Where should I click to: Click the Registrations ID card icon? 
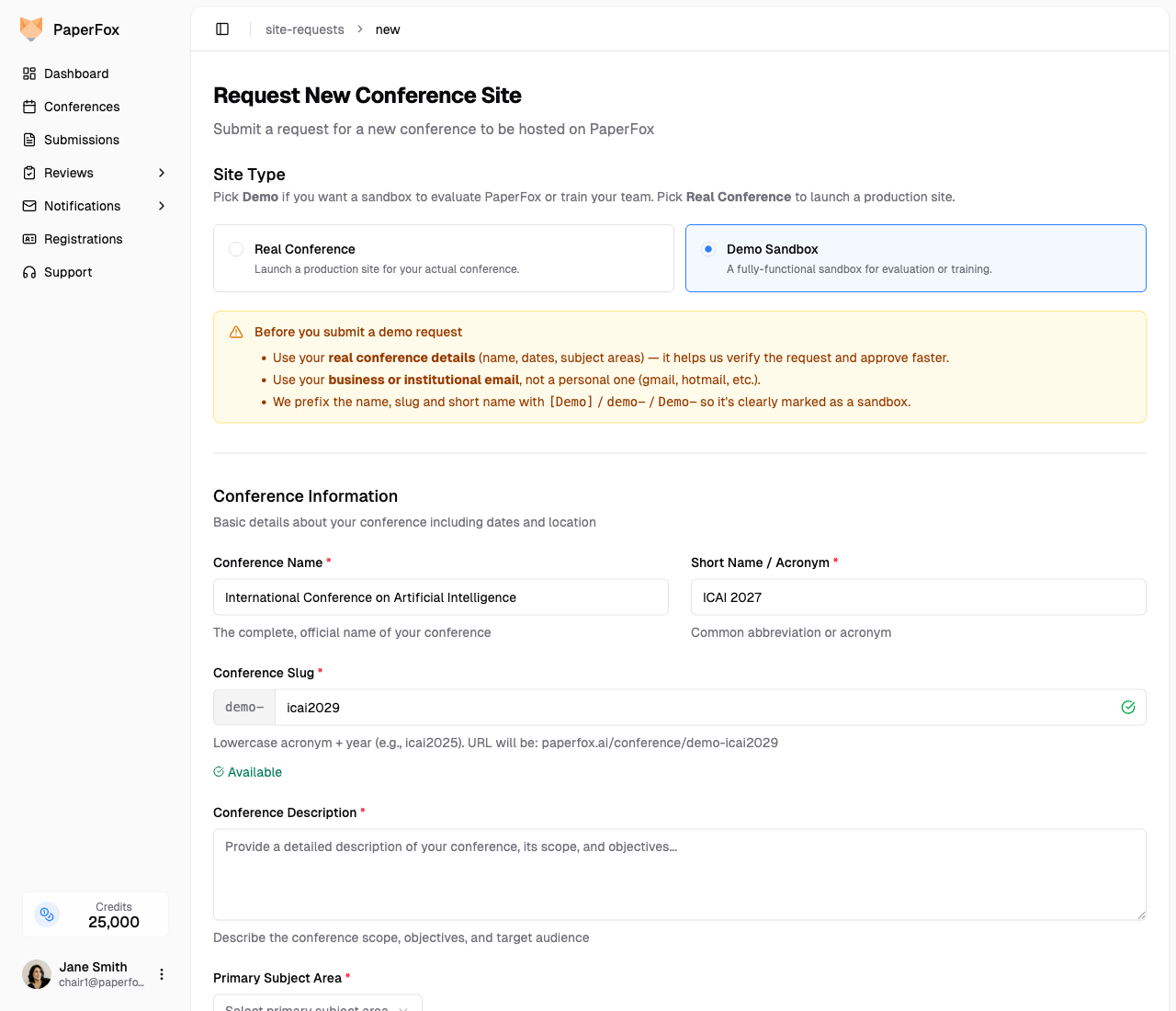(29, 239)
